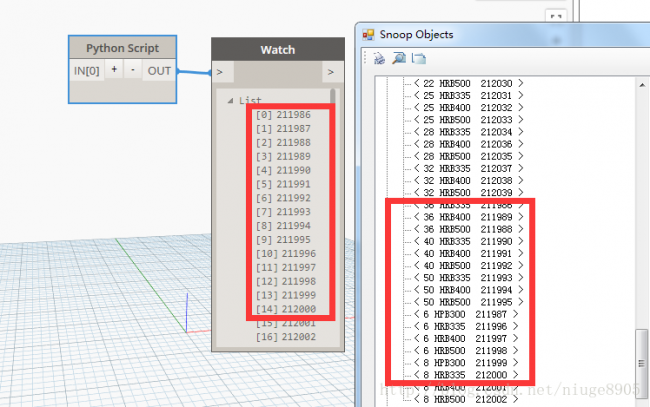Screen dimensions: 650x407
Task: Select the Python Script node title
Action: [x=121, y=48]
